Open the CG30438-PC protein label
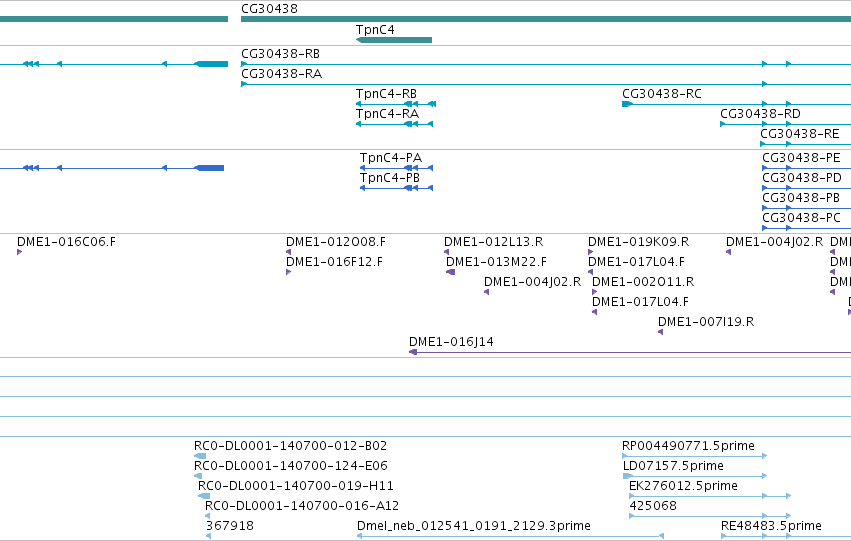Image resolution: width=851 pixels, height=541 pixels. click(802, 218)
